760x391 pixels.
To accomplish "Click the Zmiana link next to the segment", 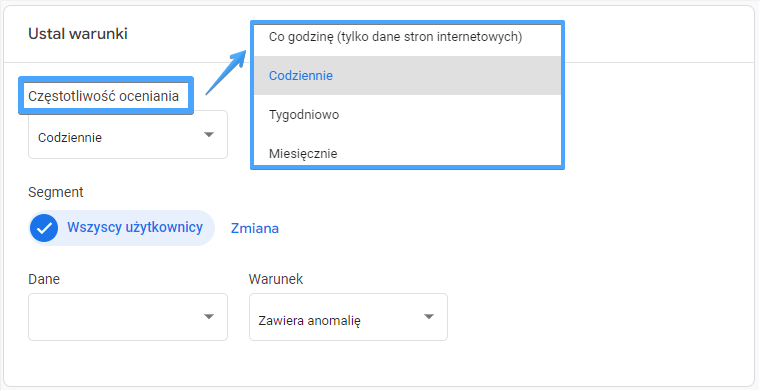I will (255, 228).
